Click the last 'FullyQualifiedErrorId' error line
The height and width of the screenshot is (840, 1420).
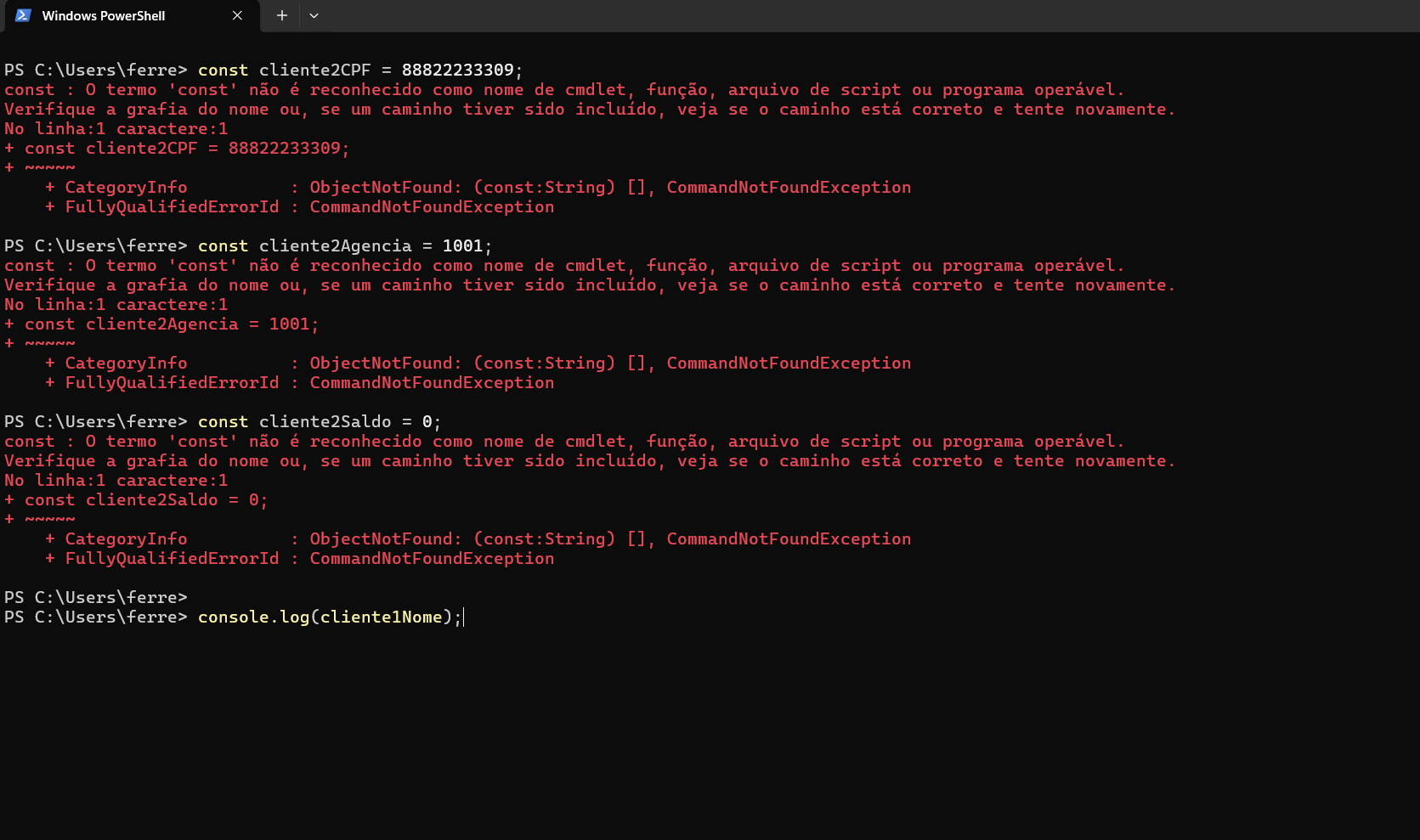(299, 559)
